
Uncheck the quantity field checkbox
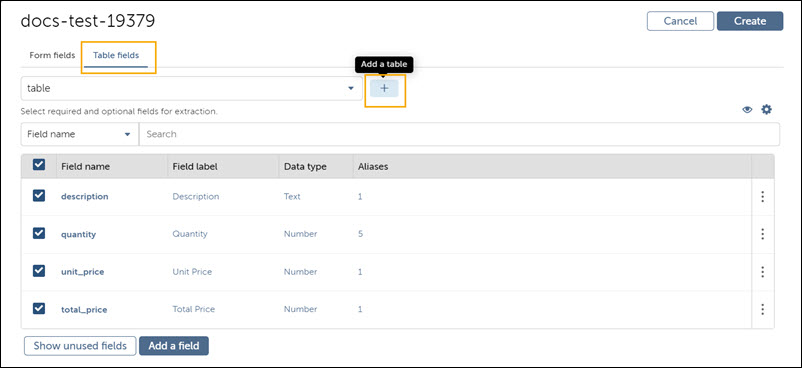pos(39,233)
